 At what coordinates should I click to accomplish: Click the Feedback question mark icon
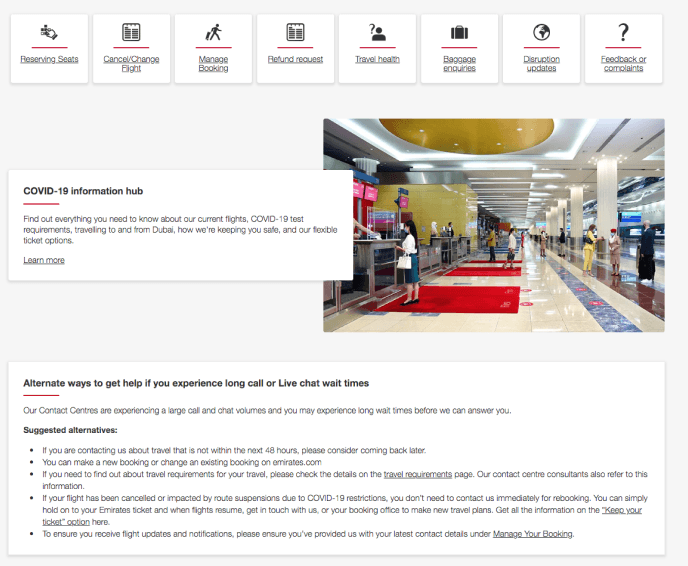624,32
